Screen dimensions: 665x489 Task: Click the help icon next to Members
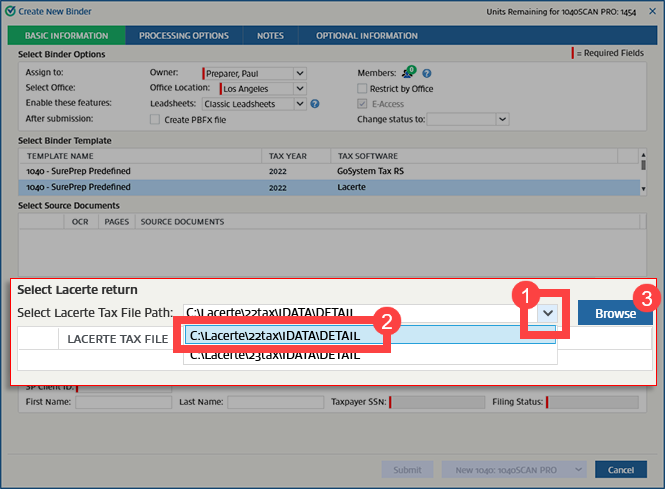tap(426, 73)
